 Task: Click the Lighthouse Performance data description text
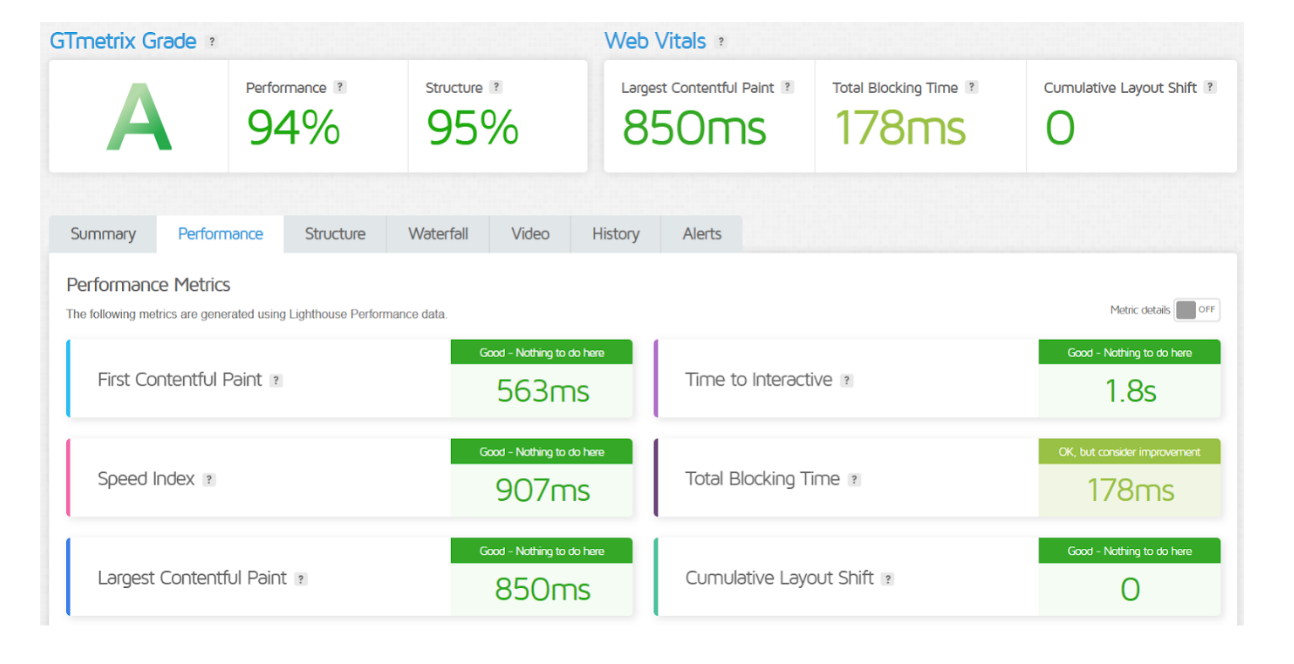257,314
